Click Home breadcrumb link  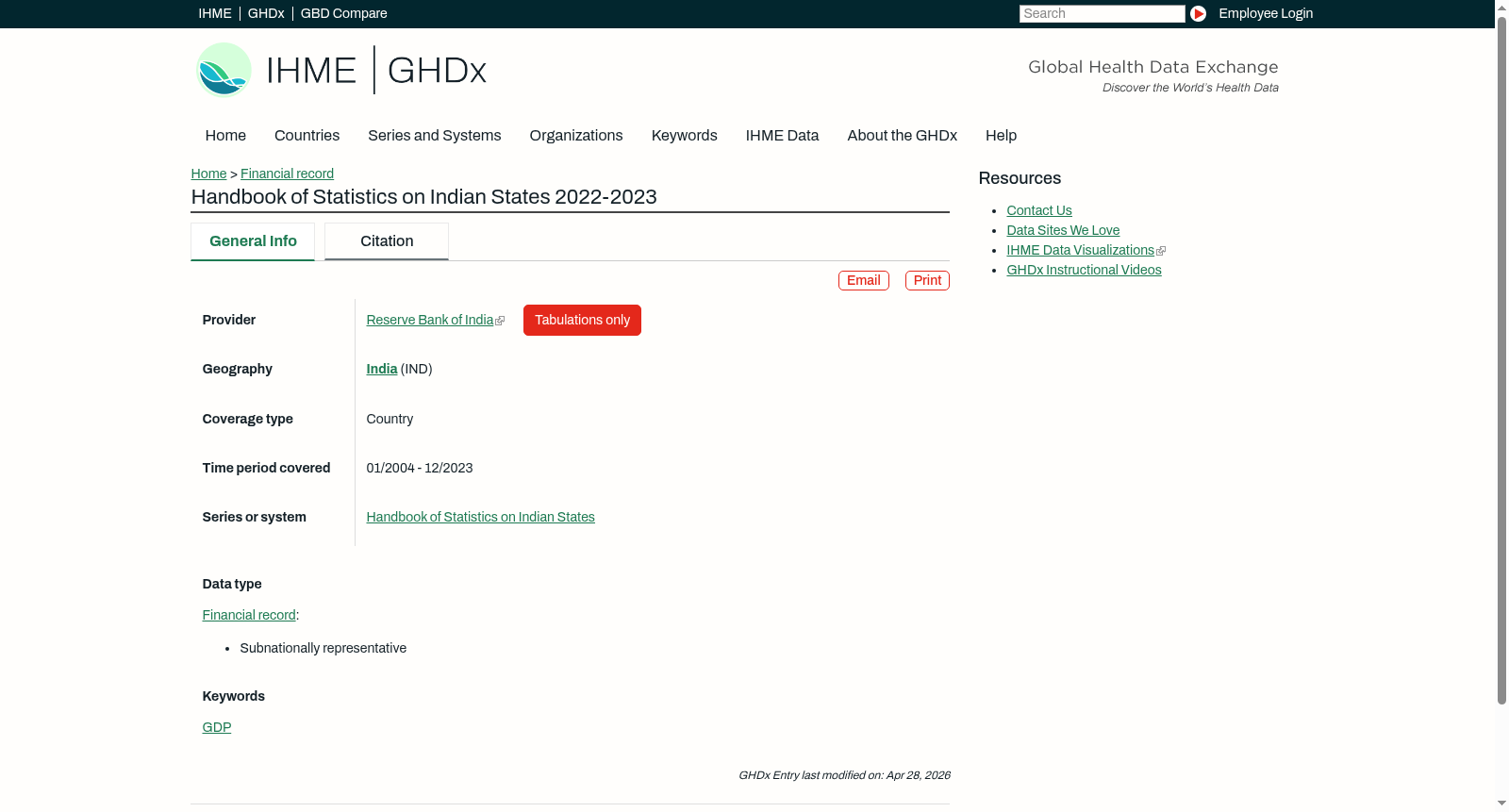(x=208, y=174)
